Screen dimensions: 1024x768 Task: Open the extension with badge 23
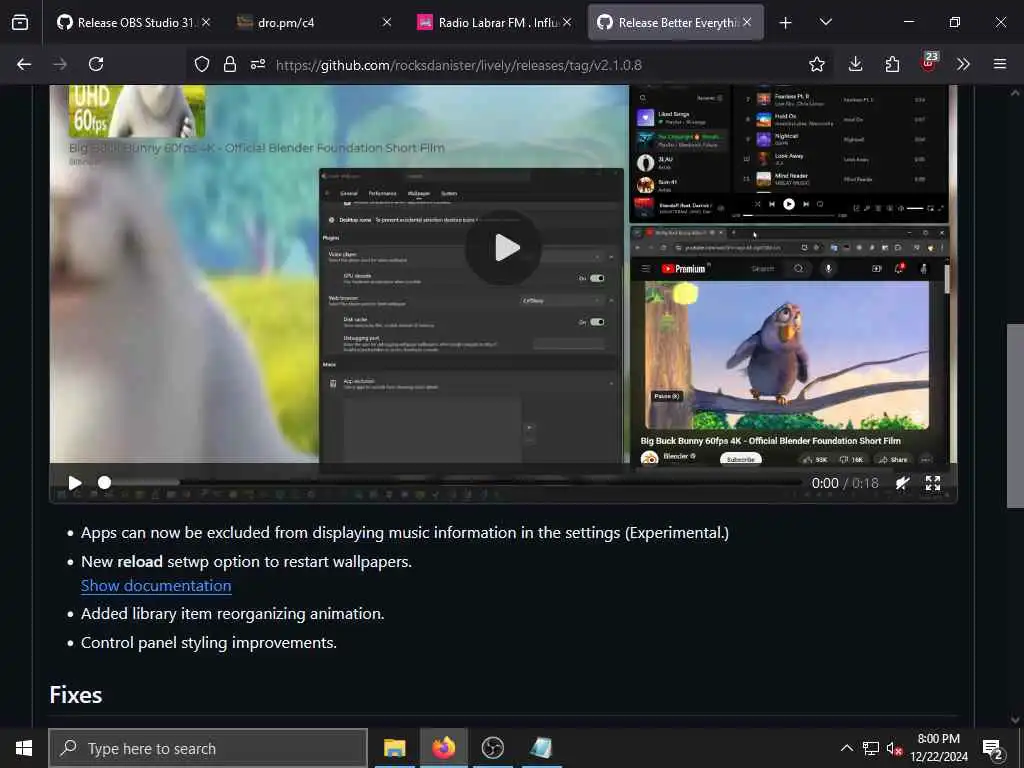pos(929,63)
